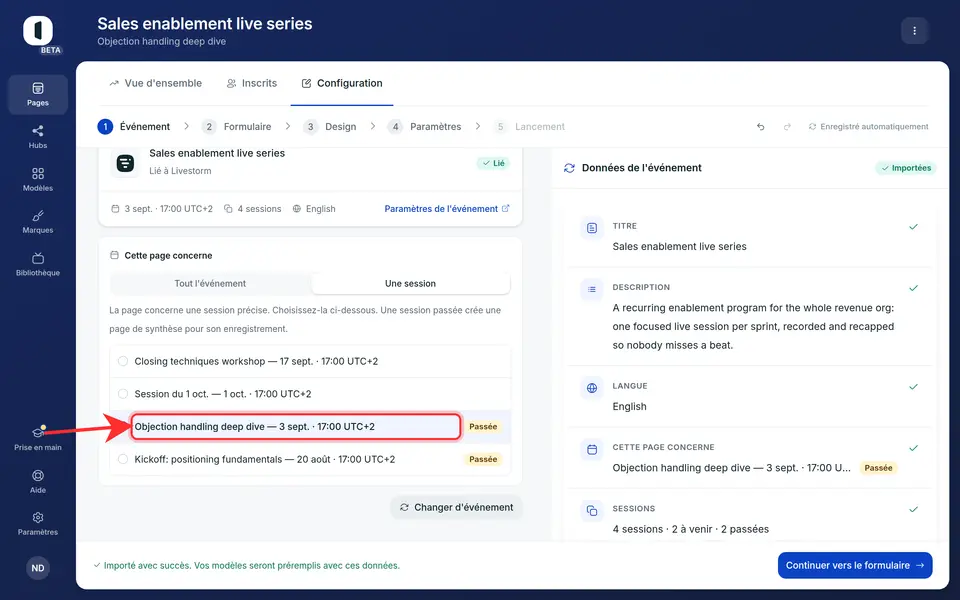Screen dimensions: 960x600
Task: Switch scope to Tout l'événement
Action: pos(210,283)
